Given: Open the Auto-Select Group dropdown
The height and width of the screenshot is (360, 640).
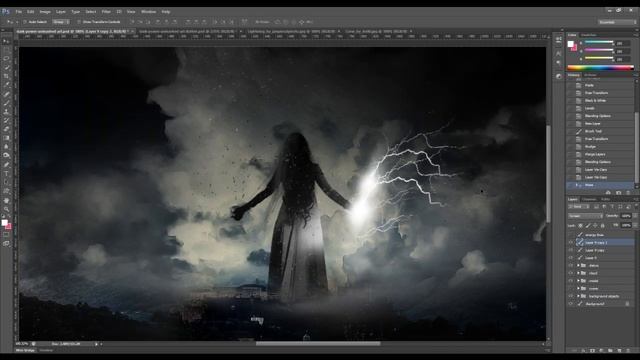Looking at the screenshot, I should [61, 22].
